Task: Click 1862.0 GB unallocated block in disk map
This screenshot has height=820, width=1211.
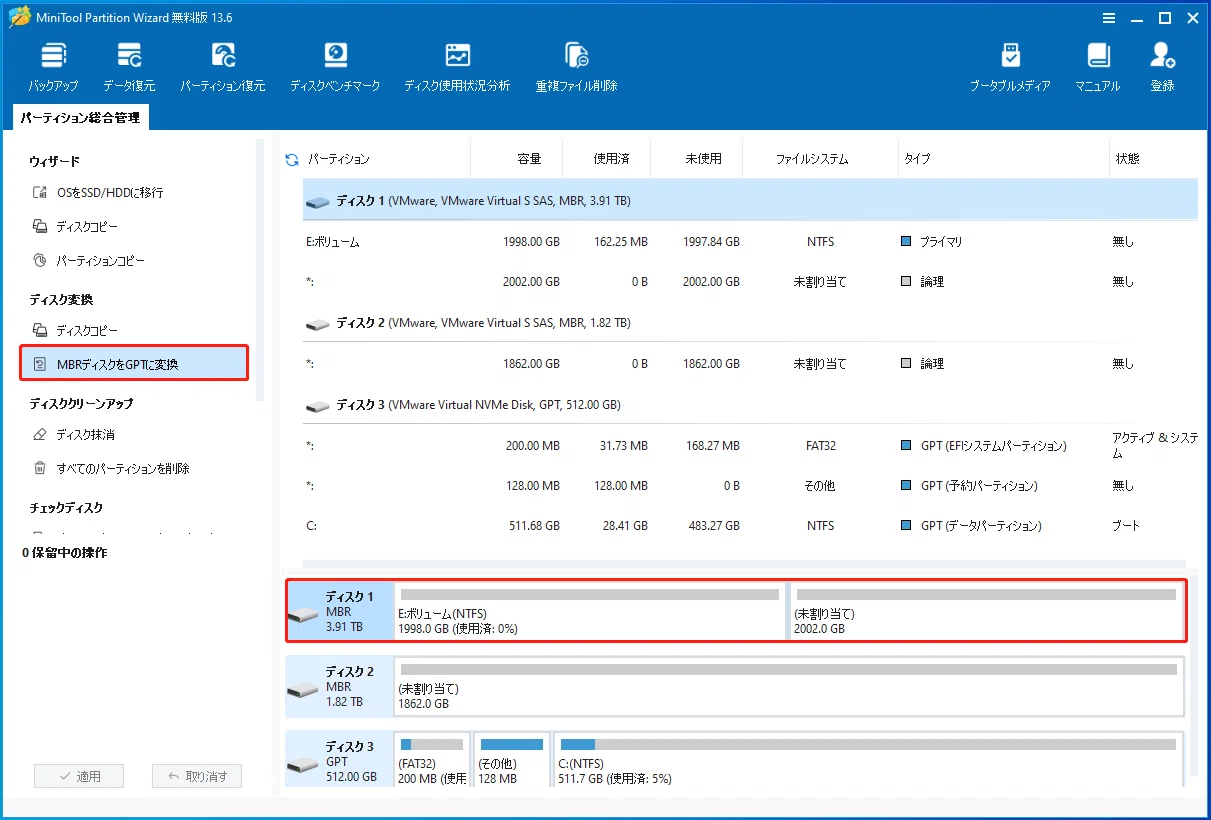Action: click(x=789, y=687)
